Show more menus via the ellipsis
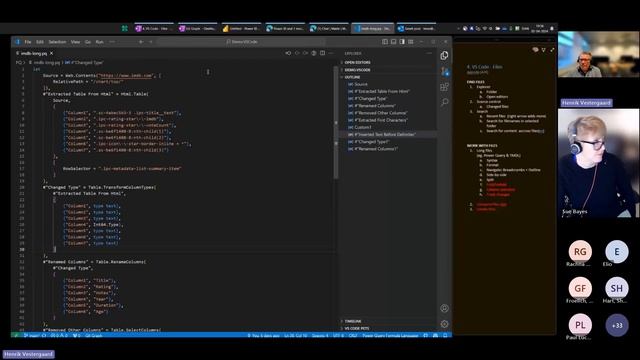 (112, 42)
